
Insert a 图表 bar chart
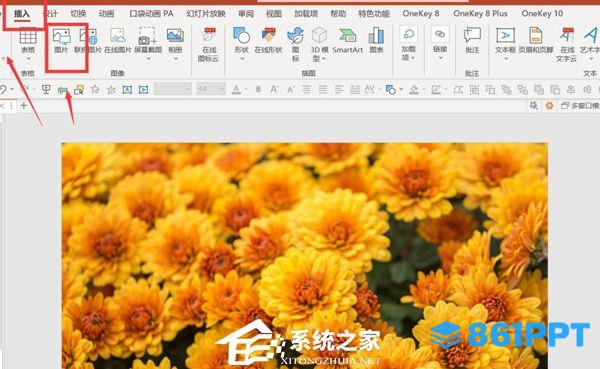pos(376,36)
